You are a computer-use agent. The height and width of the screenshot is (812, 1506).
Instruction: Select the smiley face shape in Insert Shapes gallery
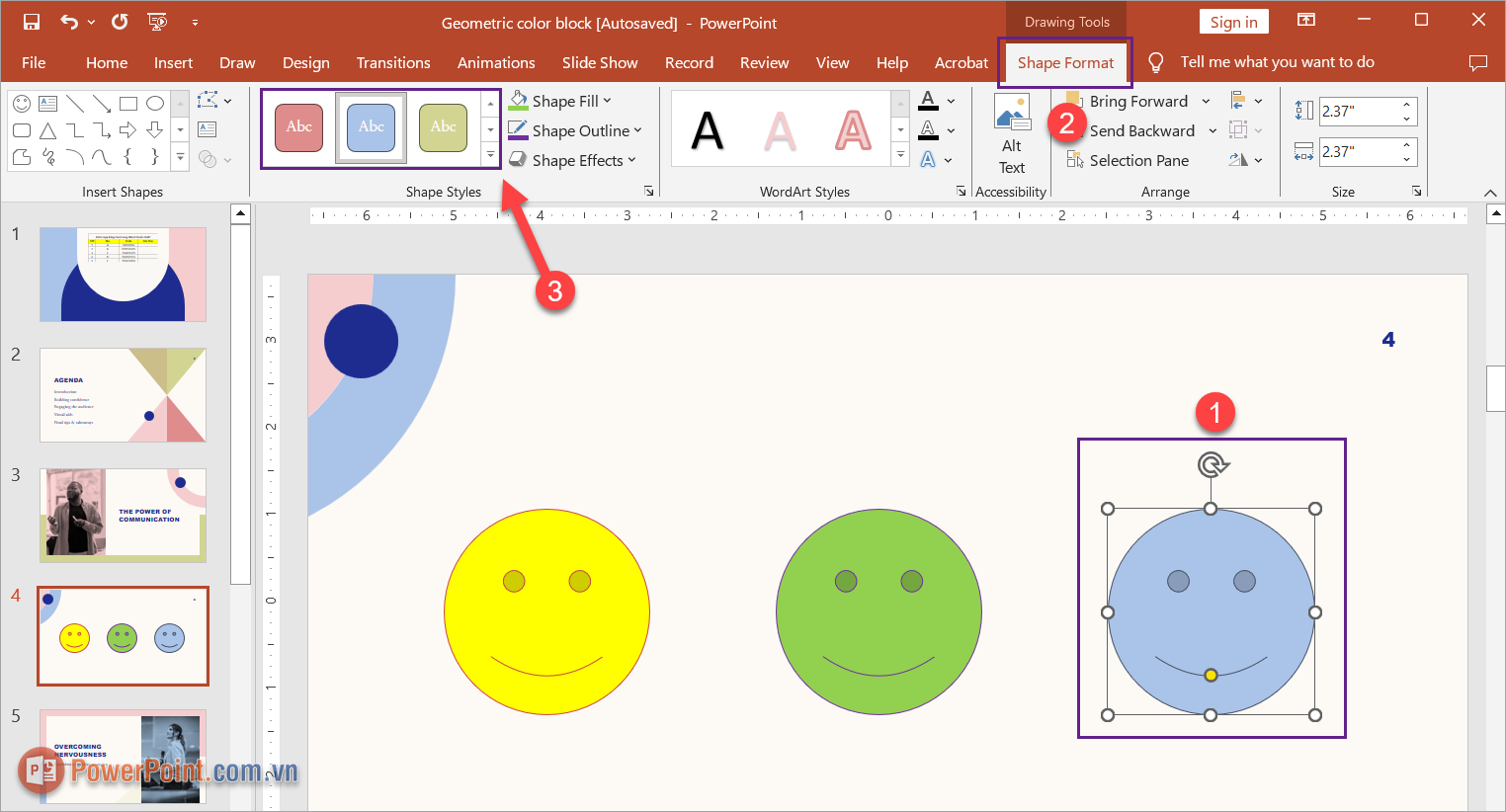click(22, 103)
